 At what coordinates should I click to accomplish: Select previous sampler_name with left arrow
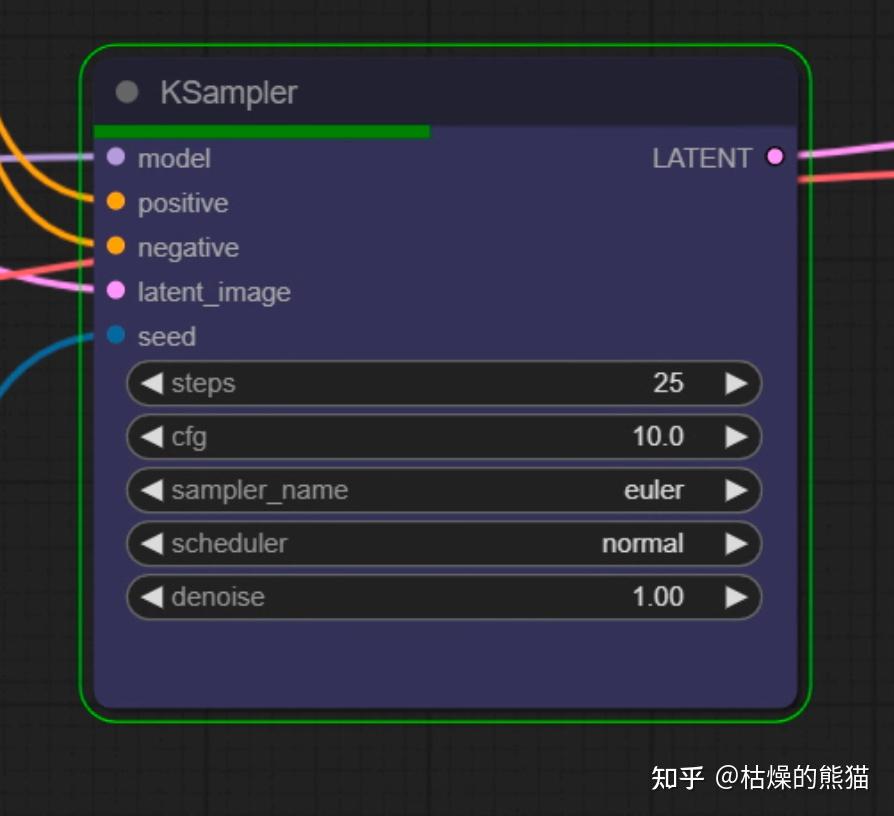(152, 490)
